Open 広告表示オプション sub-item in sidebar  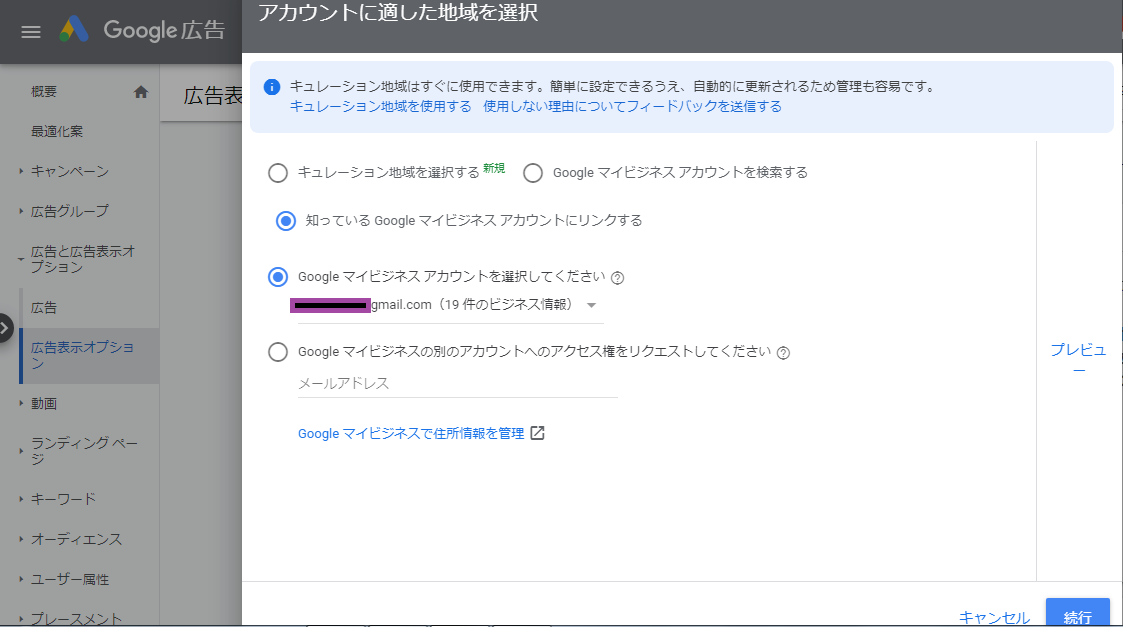[89, 355]
